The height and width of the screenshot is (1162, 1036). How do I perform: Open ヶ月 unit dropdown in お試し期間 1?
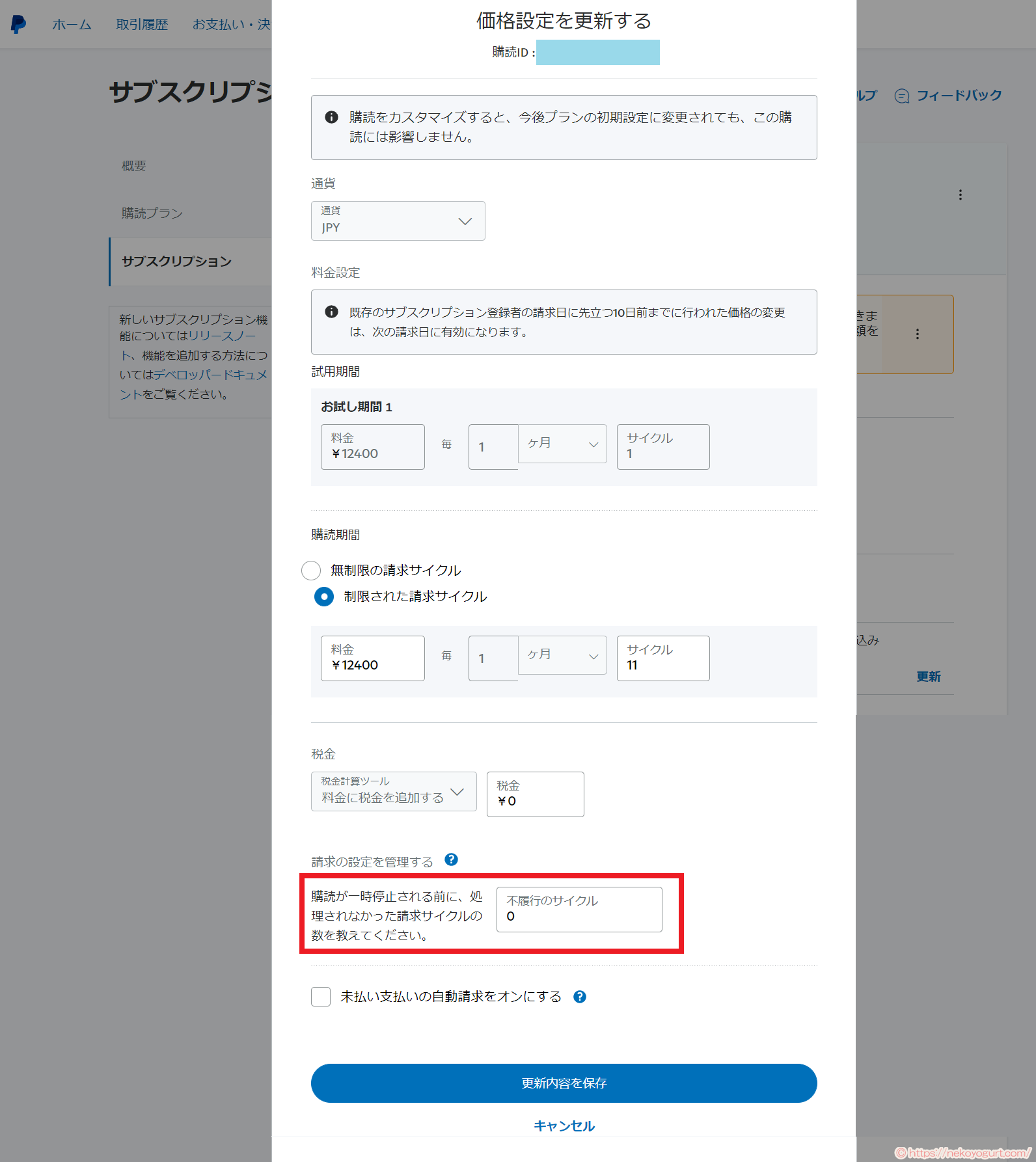[562, 444]
